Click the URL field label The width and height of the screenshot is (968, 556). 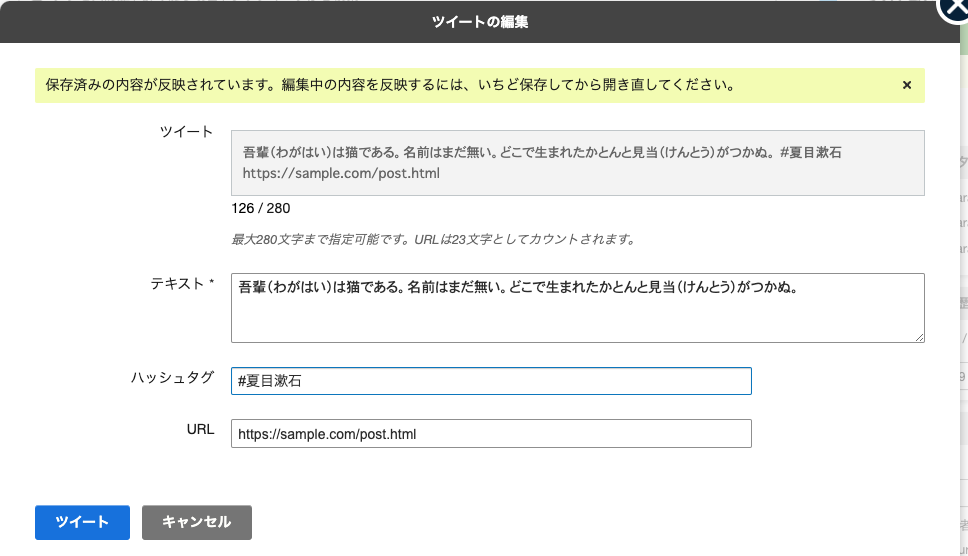point(200,429)
